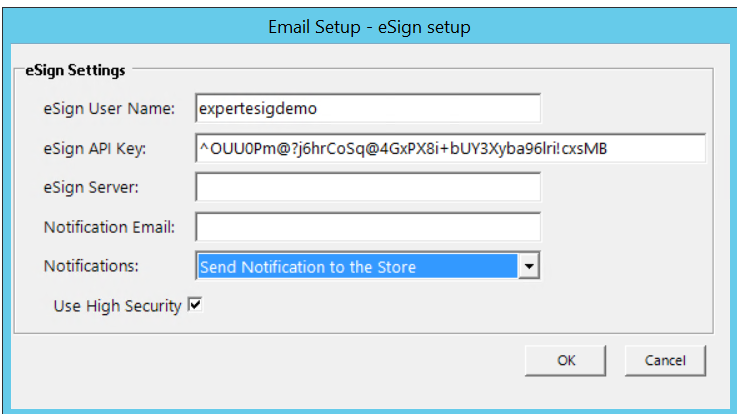Click the 'eSign API Key:' label

pyautogui.click(x=95, y=148)
